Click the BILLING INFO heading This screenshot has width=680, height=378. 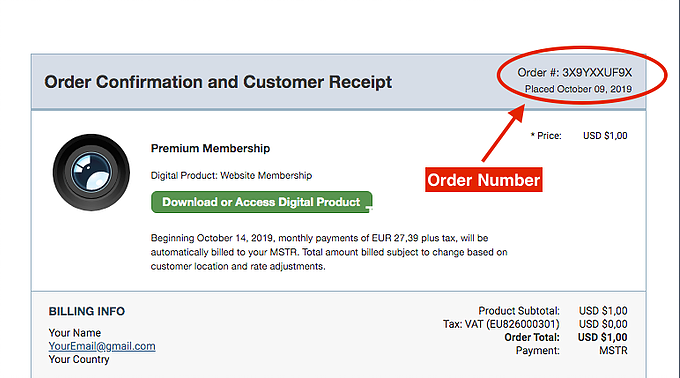[x=87, y=311]
